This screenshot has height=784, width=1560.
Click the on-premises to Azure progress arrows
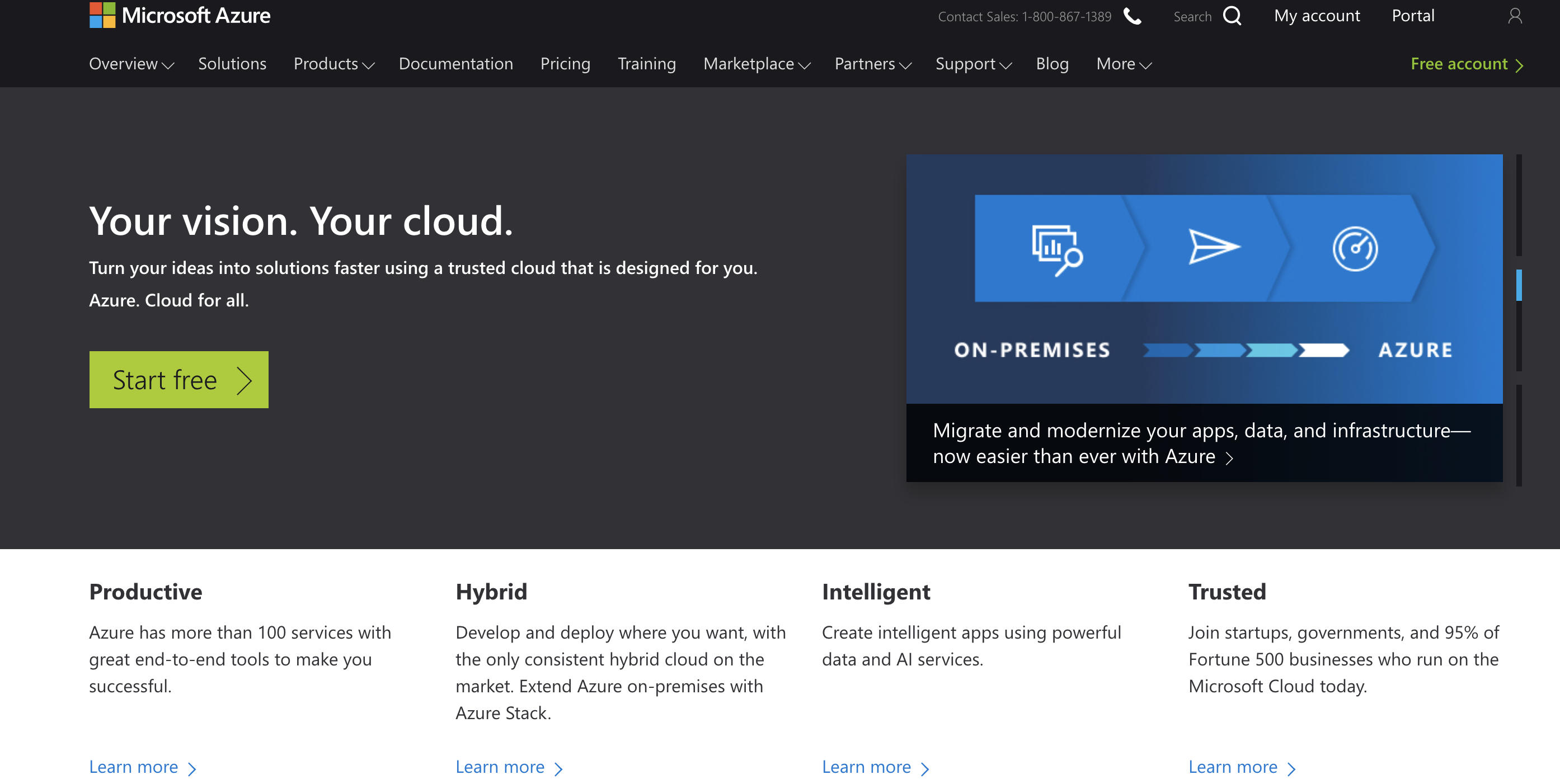pos(1245,350)
